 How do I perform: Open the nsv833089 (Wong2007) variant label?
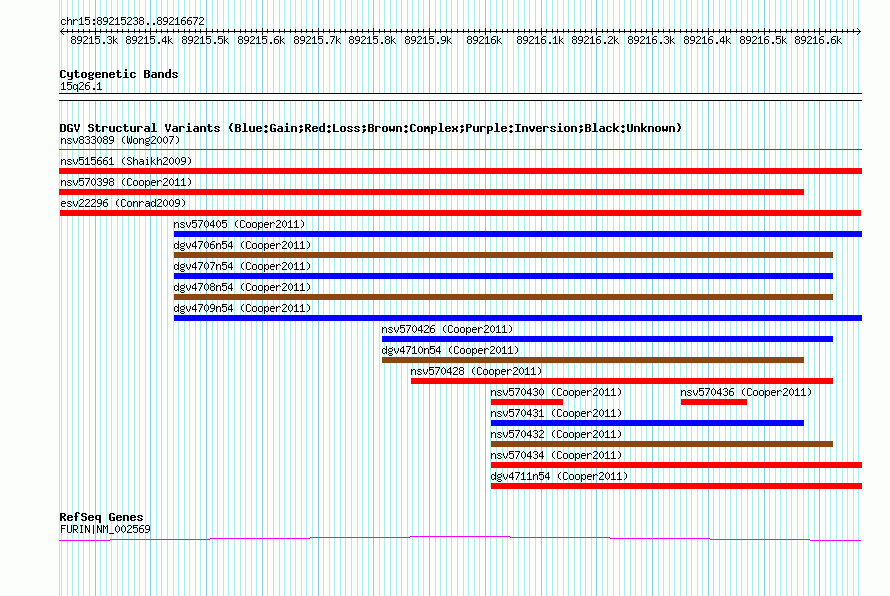pos(120,140)
